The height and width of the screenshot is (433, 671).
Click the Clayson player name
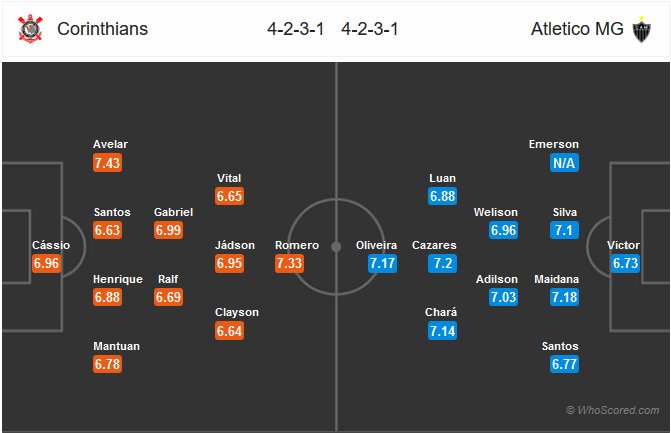click(x=237, y=312)
